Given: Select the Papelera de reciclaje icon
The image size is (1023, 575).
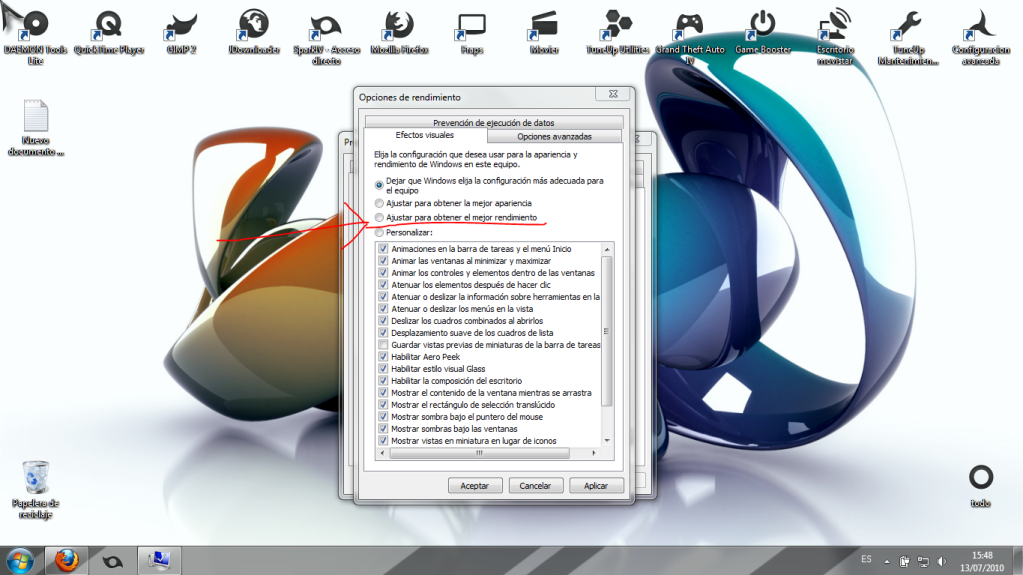Looking at the screenshot, I should coord(35,478).
